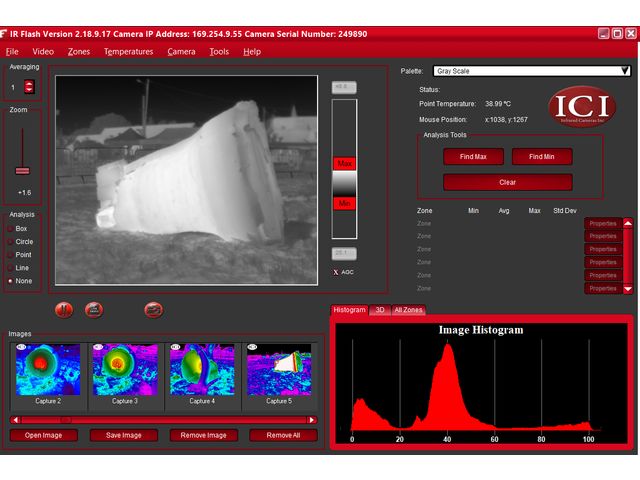Switch to the 3D tab
The width and height of the screenshot is (640, 480).
pyautogui.click(x=380, y=310)
